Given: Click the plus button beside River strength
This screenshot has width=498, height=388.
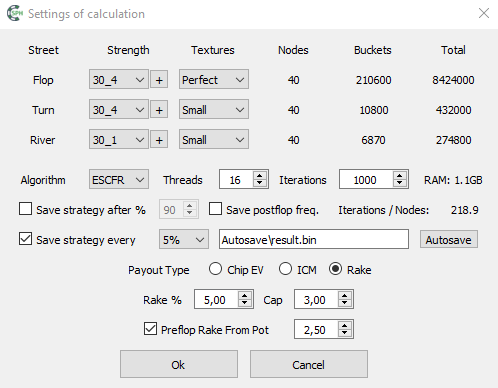Looking at the screenshot, I should [159, 140].
